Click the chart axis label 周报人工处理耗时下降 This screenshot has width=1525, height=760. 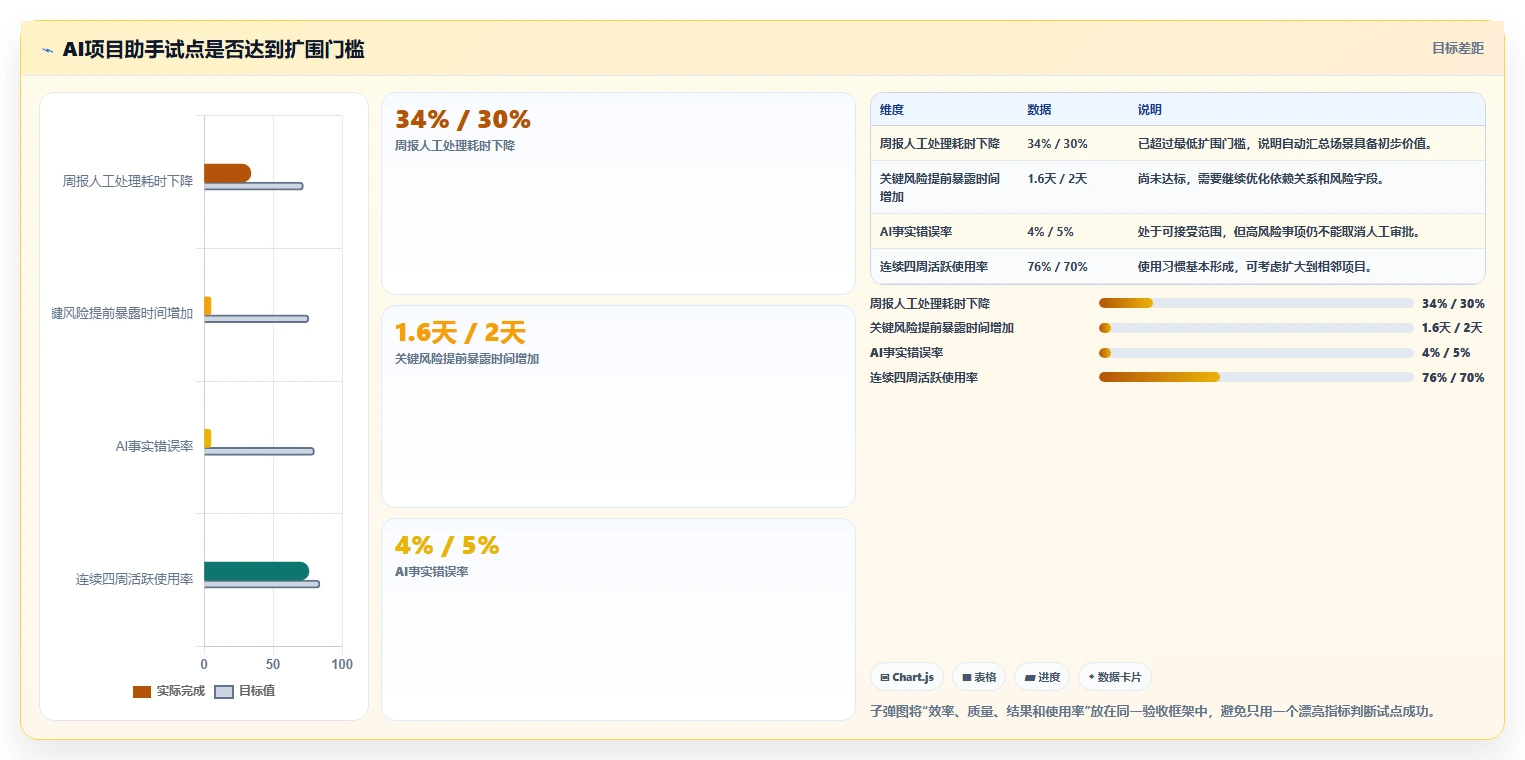point(128,181)
